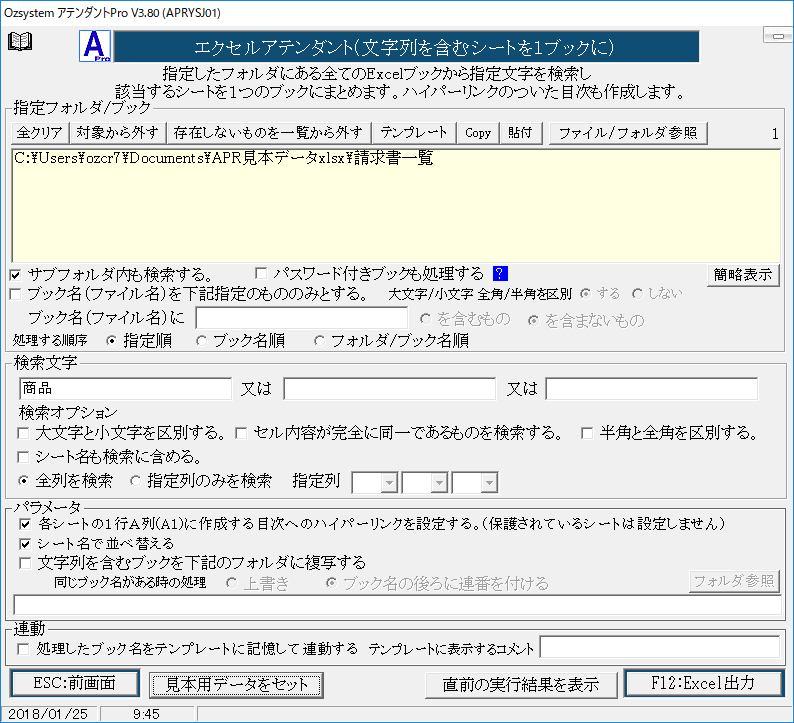Click the ブック名(ファイル名)に text field
794x723 pixels.
pyautogui.click(x=302, y=318)
